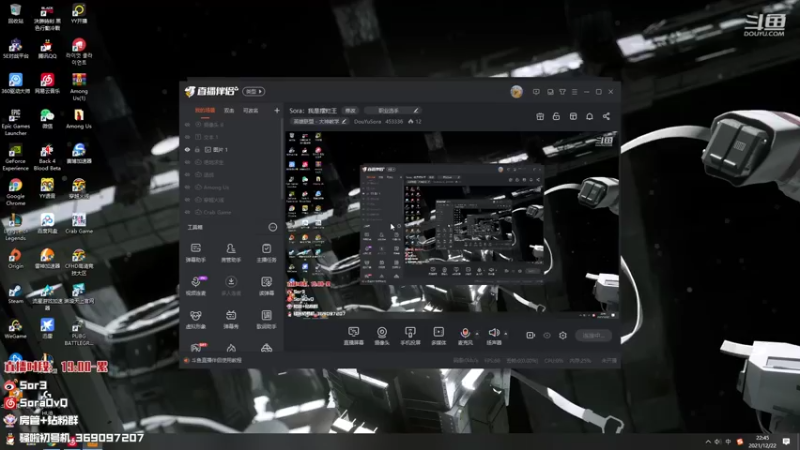Image resolution: width=800 pixels, height=450 pixels.
Task: Click the record video icon beside the gear
Action: (x=530, y=335)
